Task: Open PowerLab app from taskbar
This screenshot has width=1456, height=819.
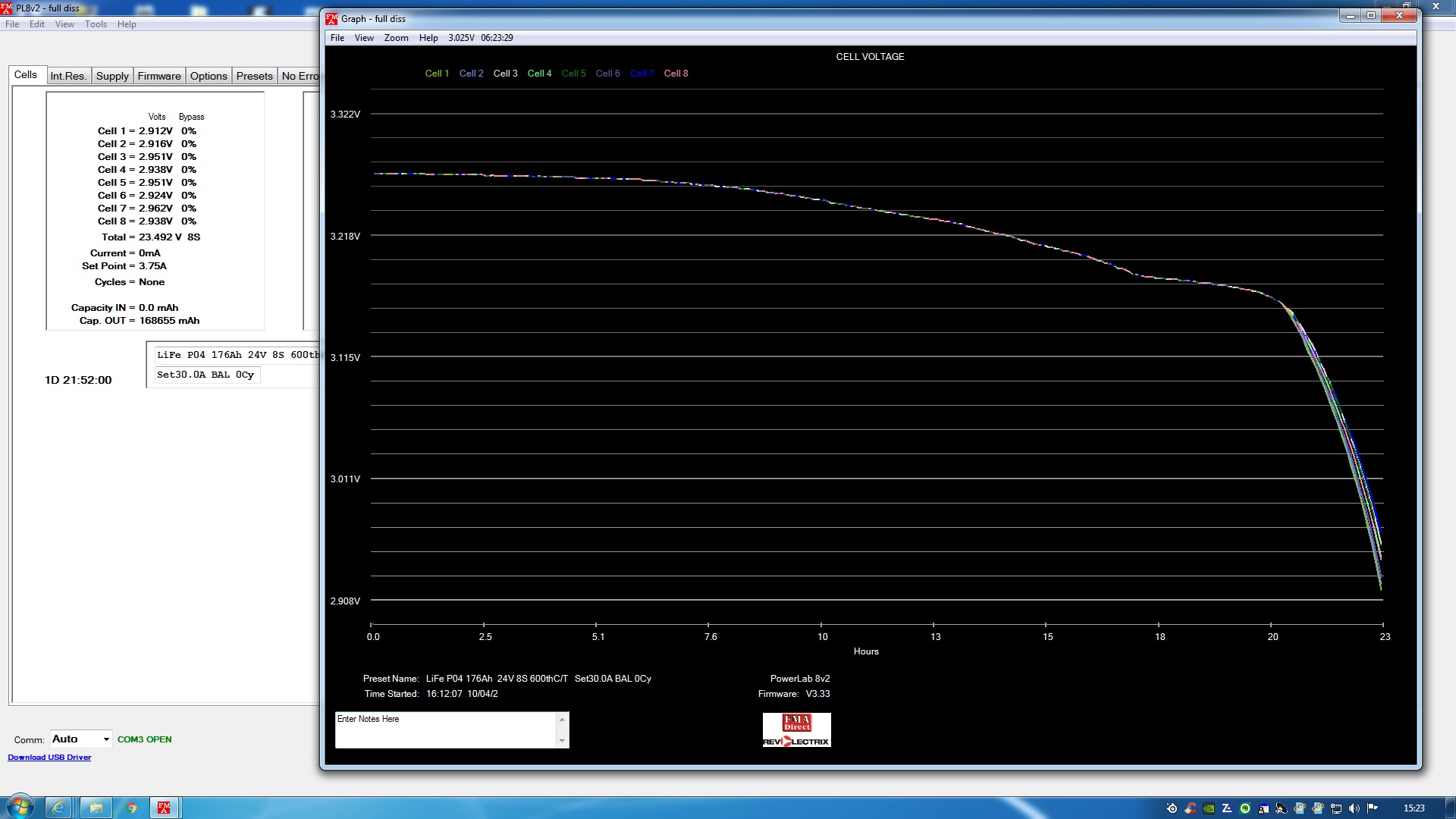Action: point(164,808)
